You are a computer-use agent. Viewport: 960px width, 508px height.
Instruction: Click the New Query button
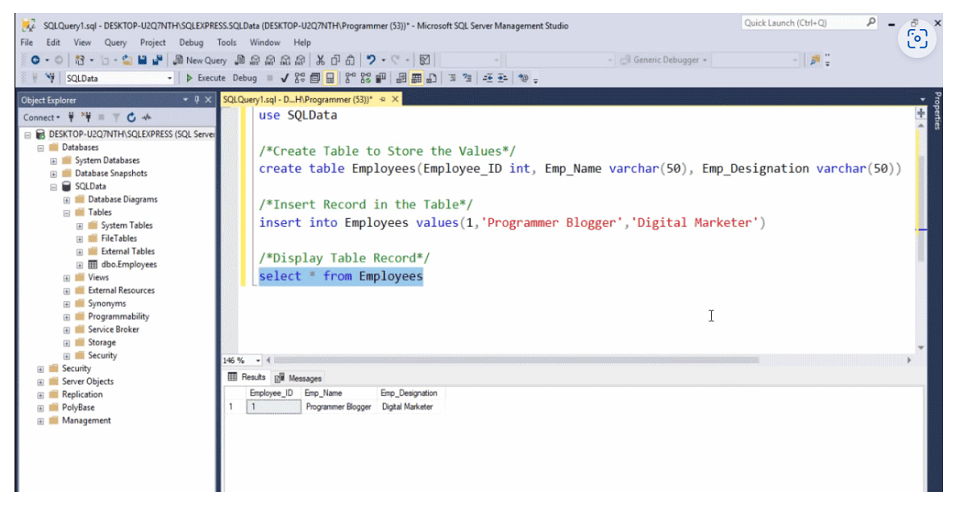200,60
